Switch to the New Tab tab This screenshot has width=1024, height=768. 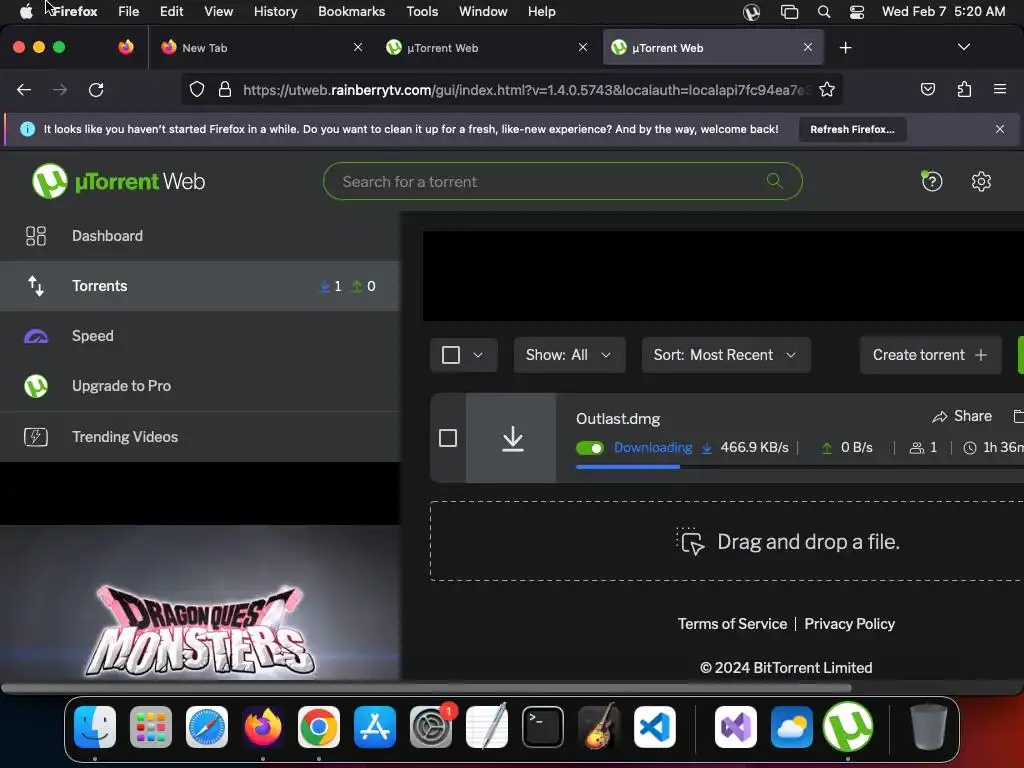pos(262,48)
